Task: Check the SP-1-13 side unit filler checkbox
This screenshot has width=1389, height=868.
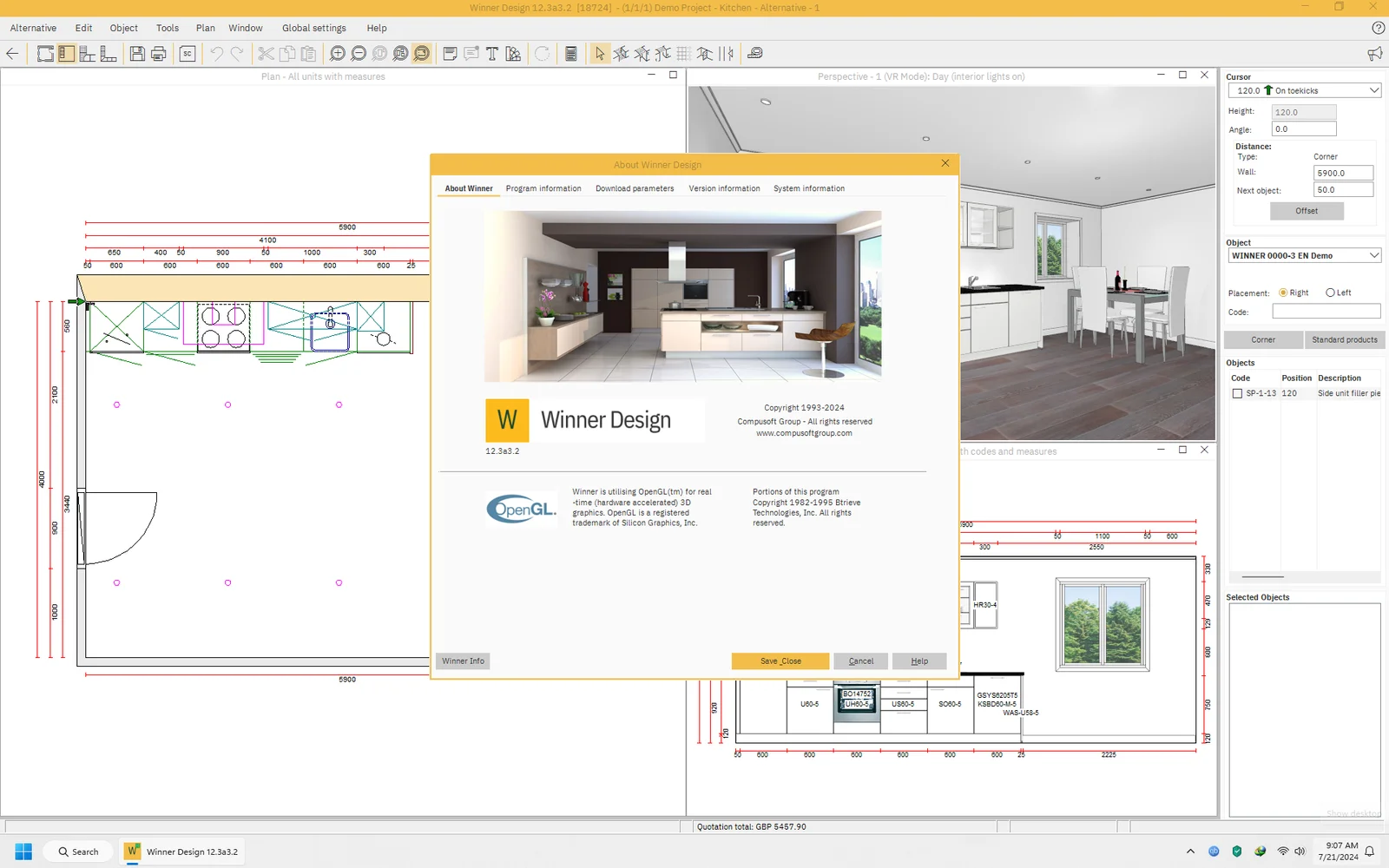Action: click(x=1238, y=392)
